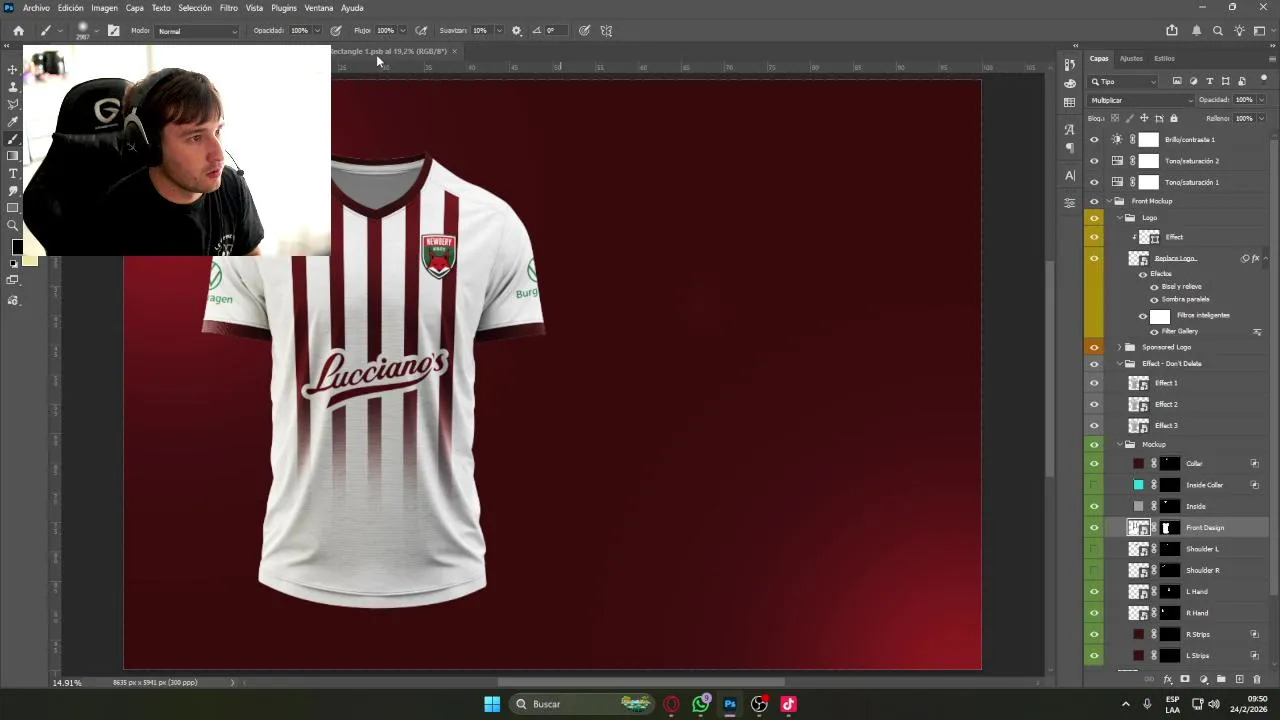Image resolution: width=1280 pixels, height=720 pixels.
Task: Delete layer trash icon
Action: 1257,679
